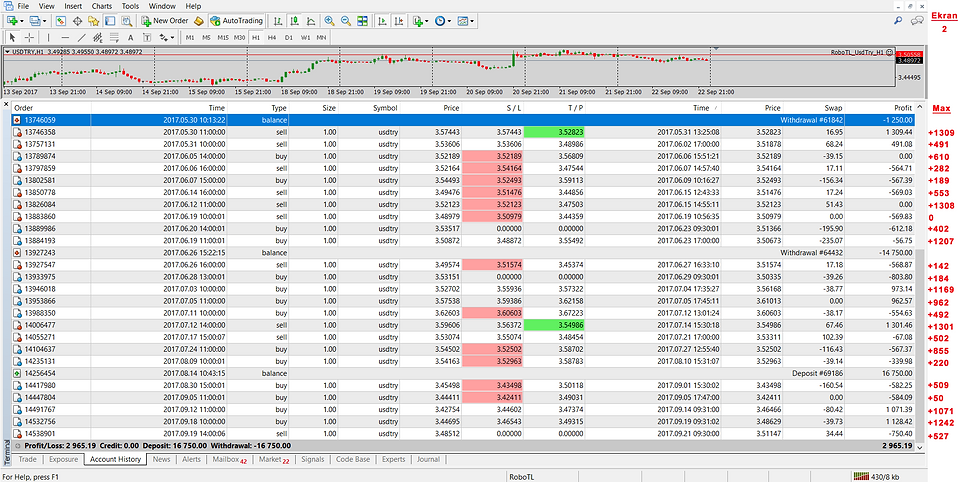The height and width of the screenshot is (482, 960).
Task: Select order row 13946018
Action: 463,288
